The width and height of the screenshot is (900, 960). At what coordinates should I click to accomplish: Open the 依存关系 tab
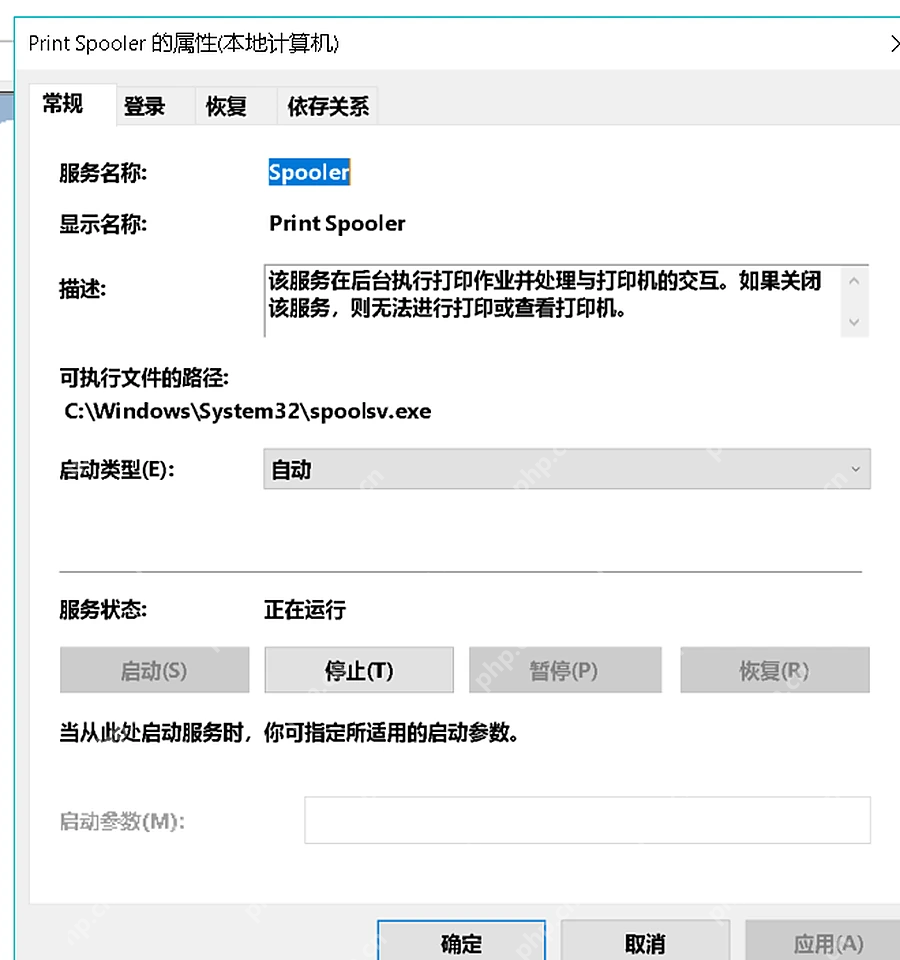pos(328,107)
